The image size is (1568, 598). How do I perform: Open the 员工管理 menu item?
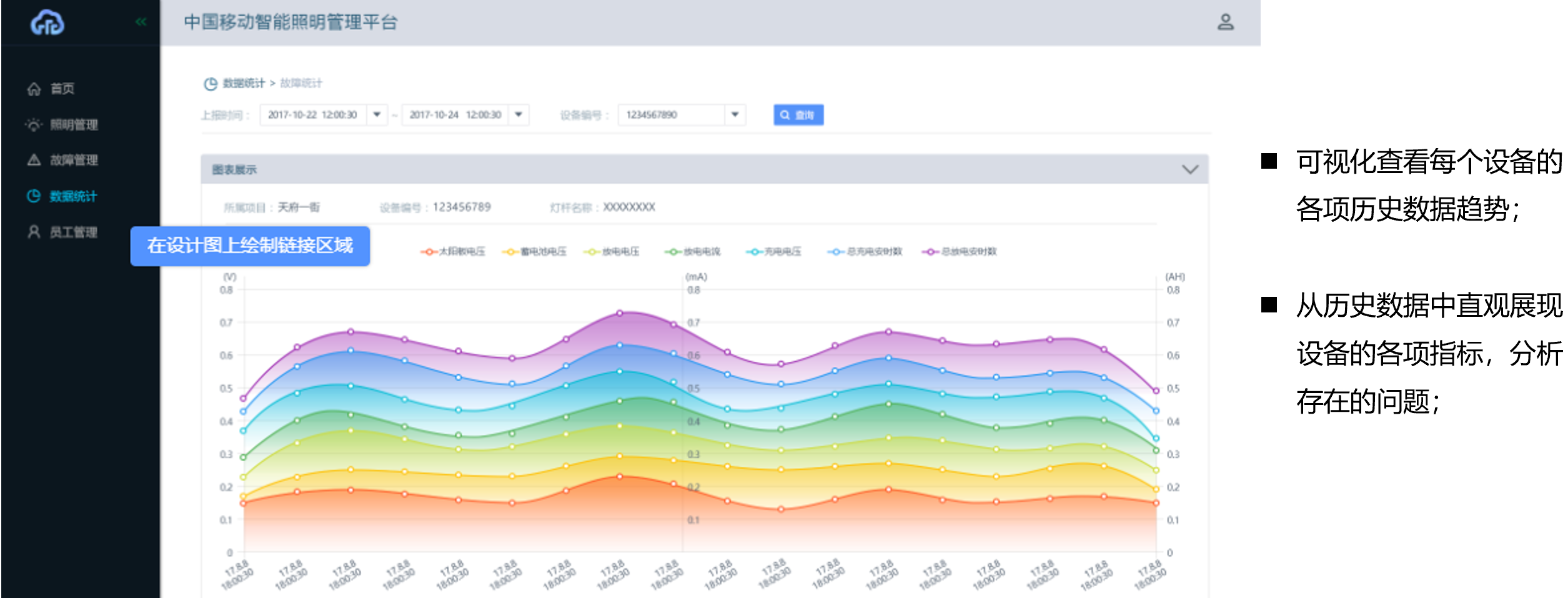point(62,232)
